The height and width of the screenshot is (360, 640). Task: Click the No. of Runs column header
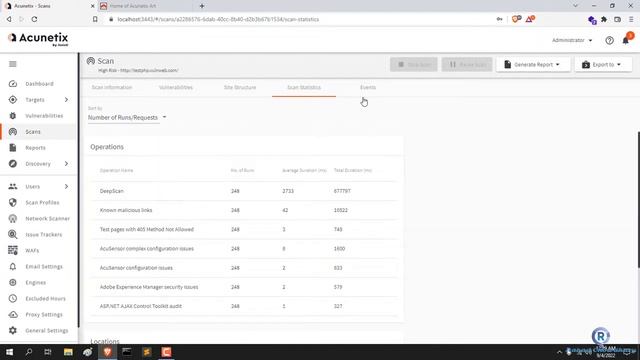(x=242, y=170)
